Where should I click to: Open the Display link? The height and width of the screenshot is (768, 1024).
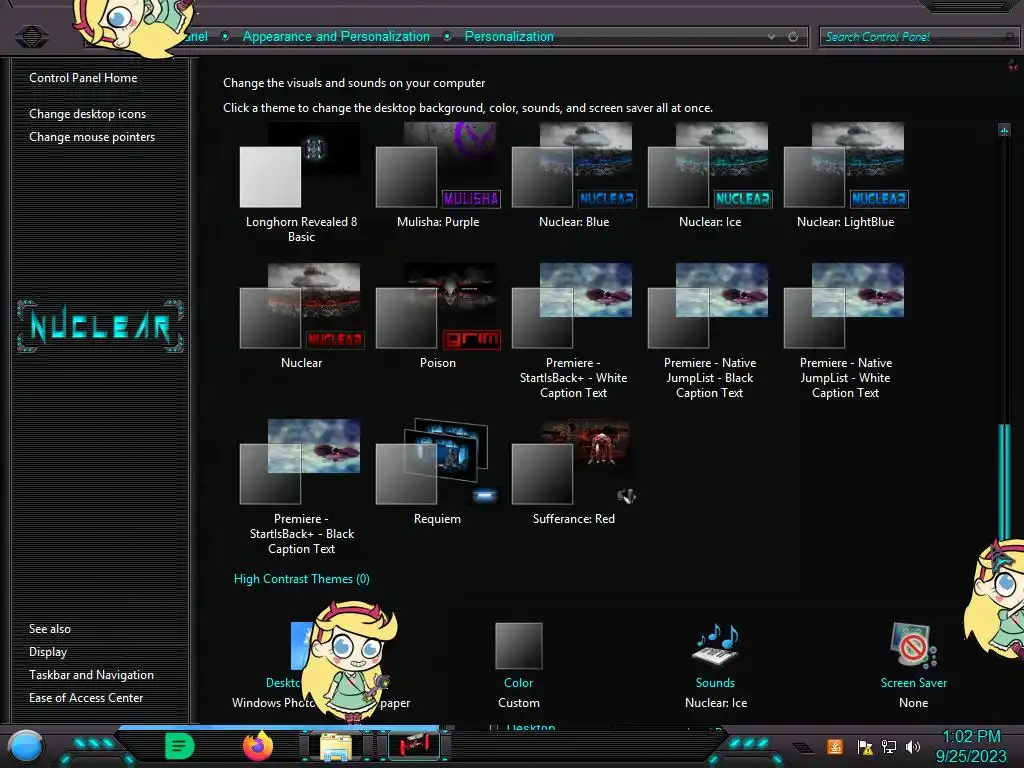[48, 652]
